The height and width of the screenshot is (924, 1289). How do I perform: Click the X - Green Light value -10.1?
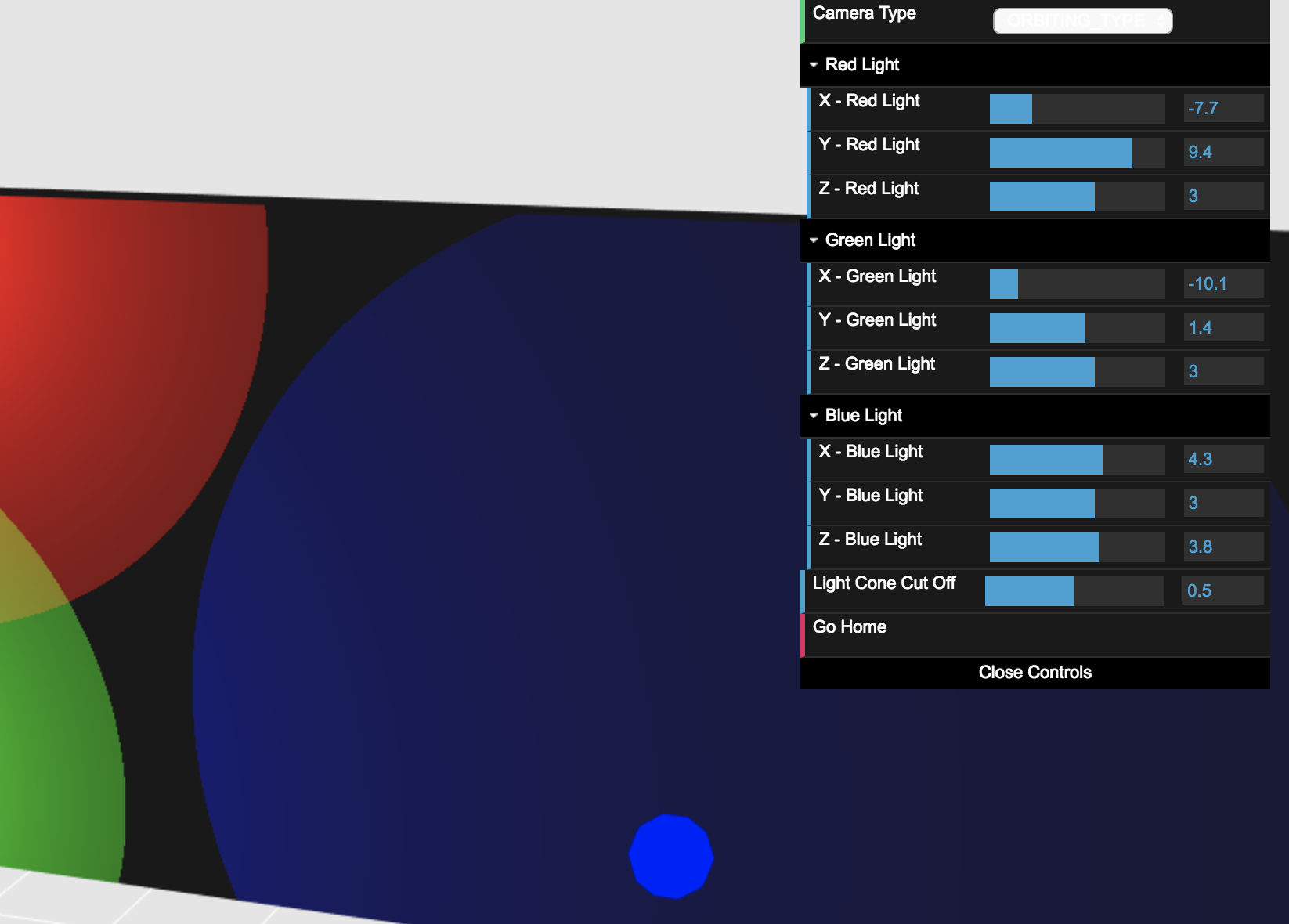point(1224,283)
